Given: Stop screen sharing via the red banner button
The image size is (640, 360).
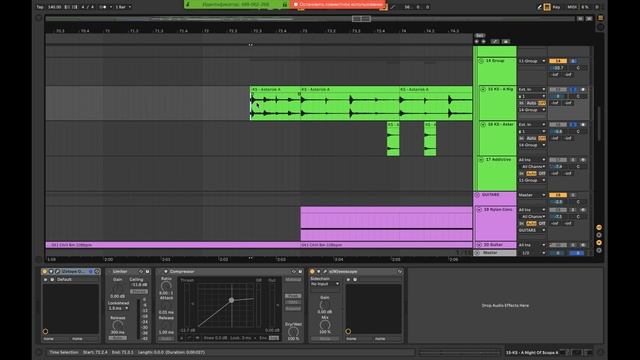Looking at the screenshot, I should click(339, 4).
